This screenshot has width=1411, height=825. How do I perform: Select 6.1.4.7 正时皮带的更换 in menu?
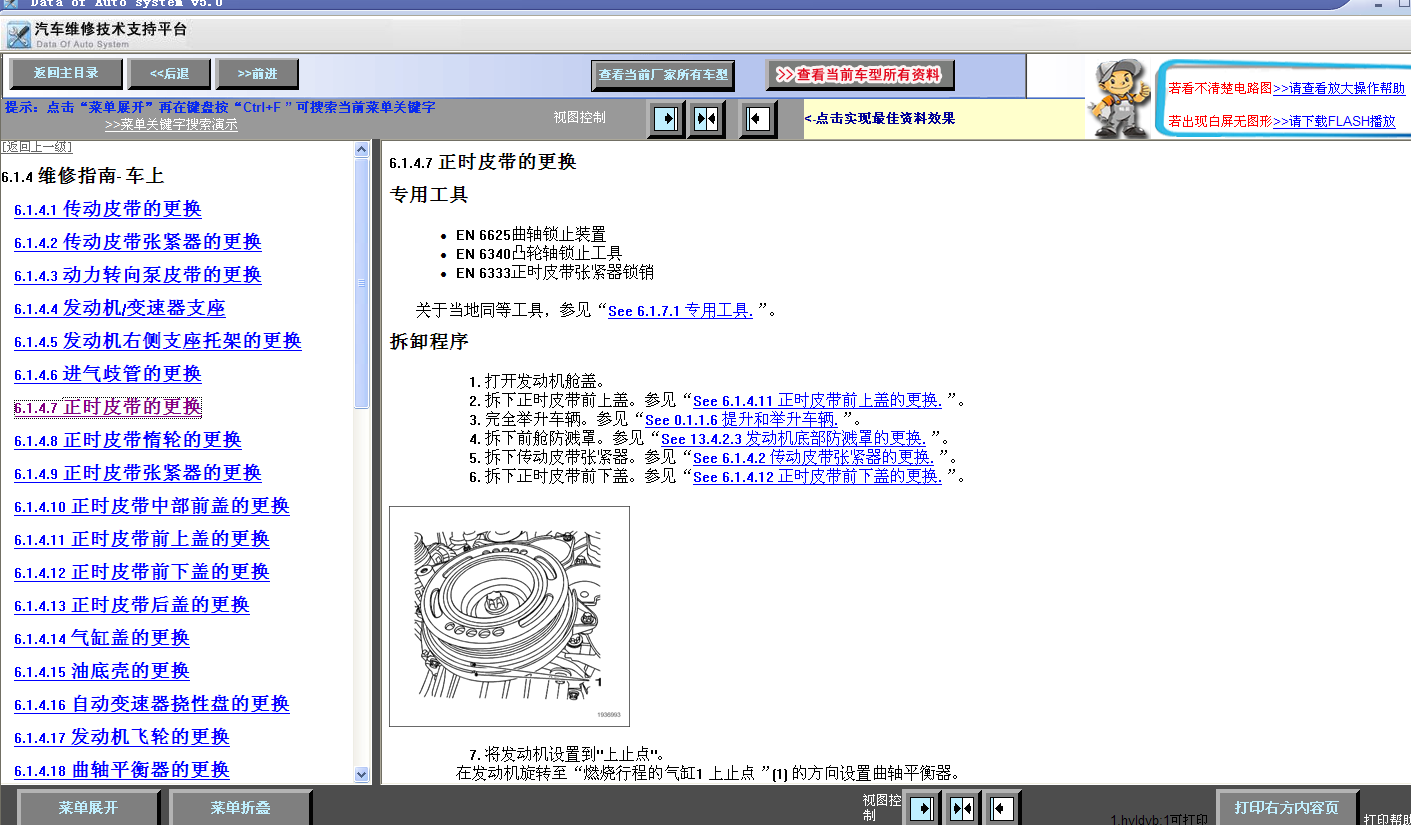click(x=108, y=407)
